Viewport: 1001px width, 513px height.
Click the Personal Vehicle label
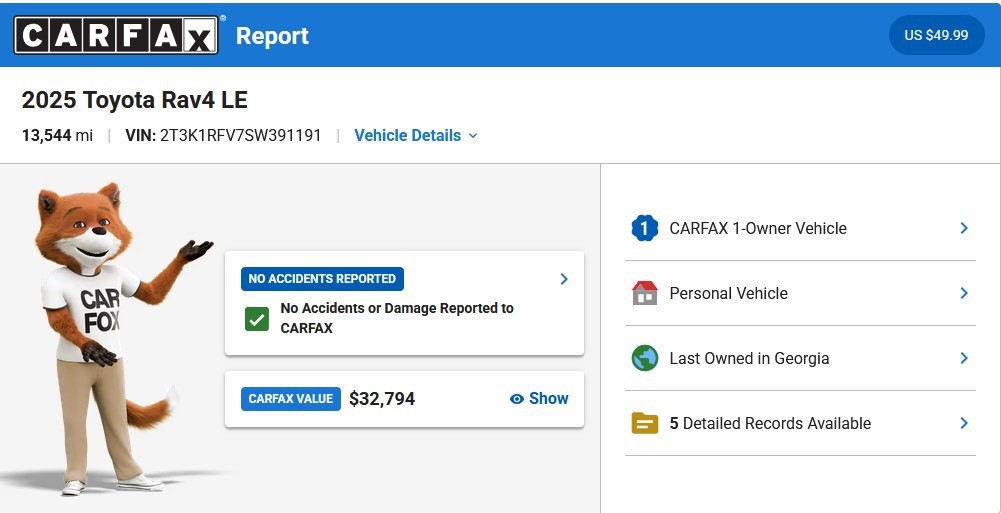point(728,294)
